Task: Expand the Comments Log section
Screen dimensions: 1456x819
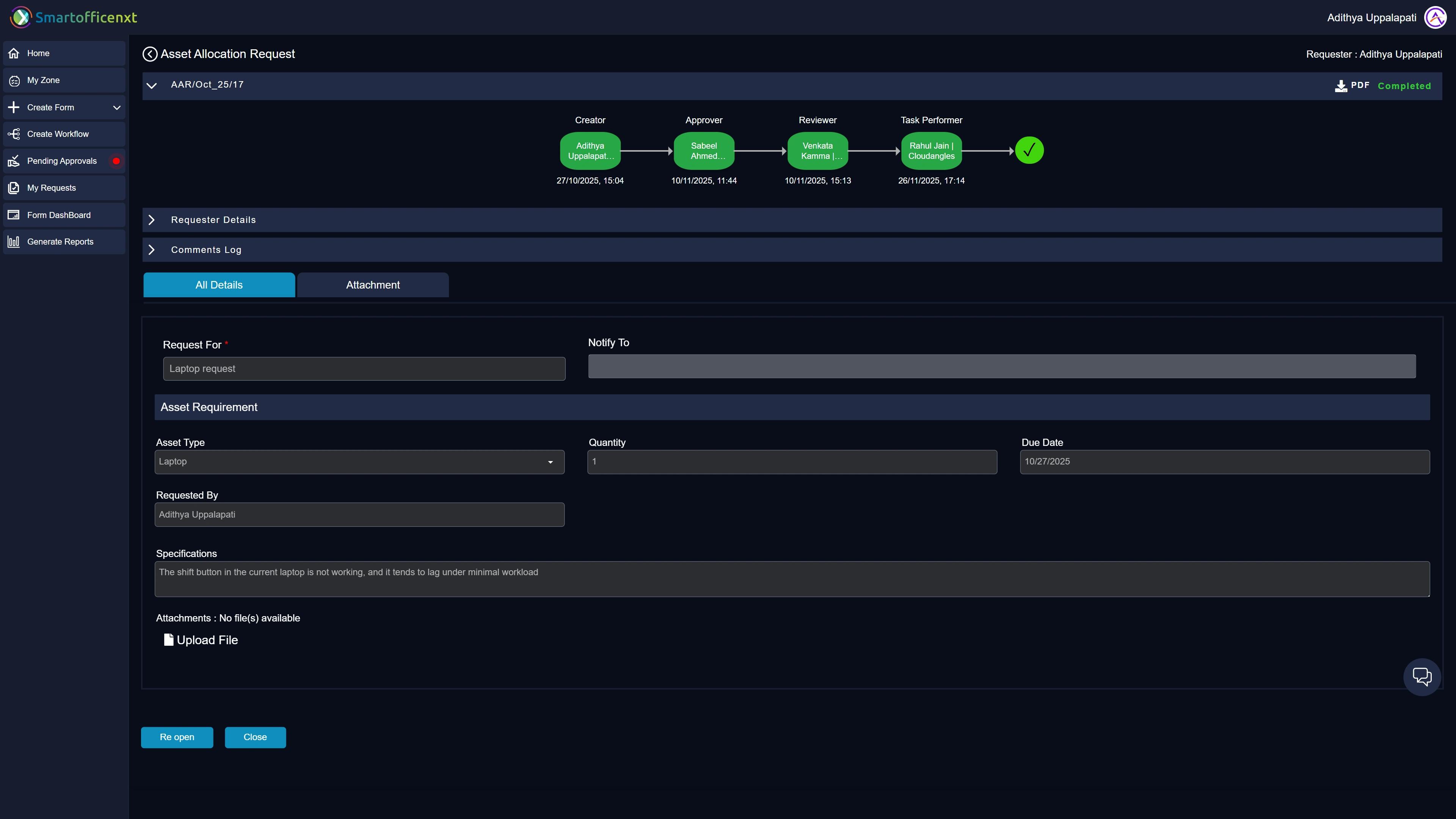Action: (152, 250)
